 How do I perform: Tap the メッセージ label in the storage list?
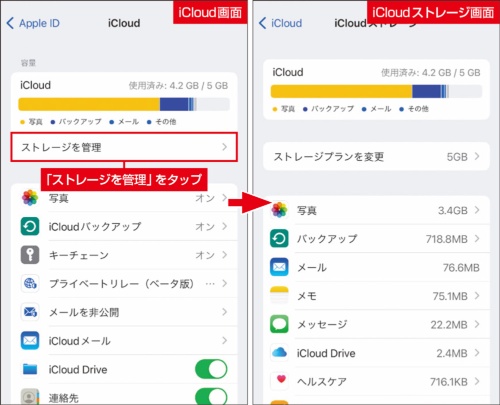322,324
